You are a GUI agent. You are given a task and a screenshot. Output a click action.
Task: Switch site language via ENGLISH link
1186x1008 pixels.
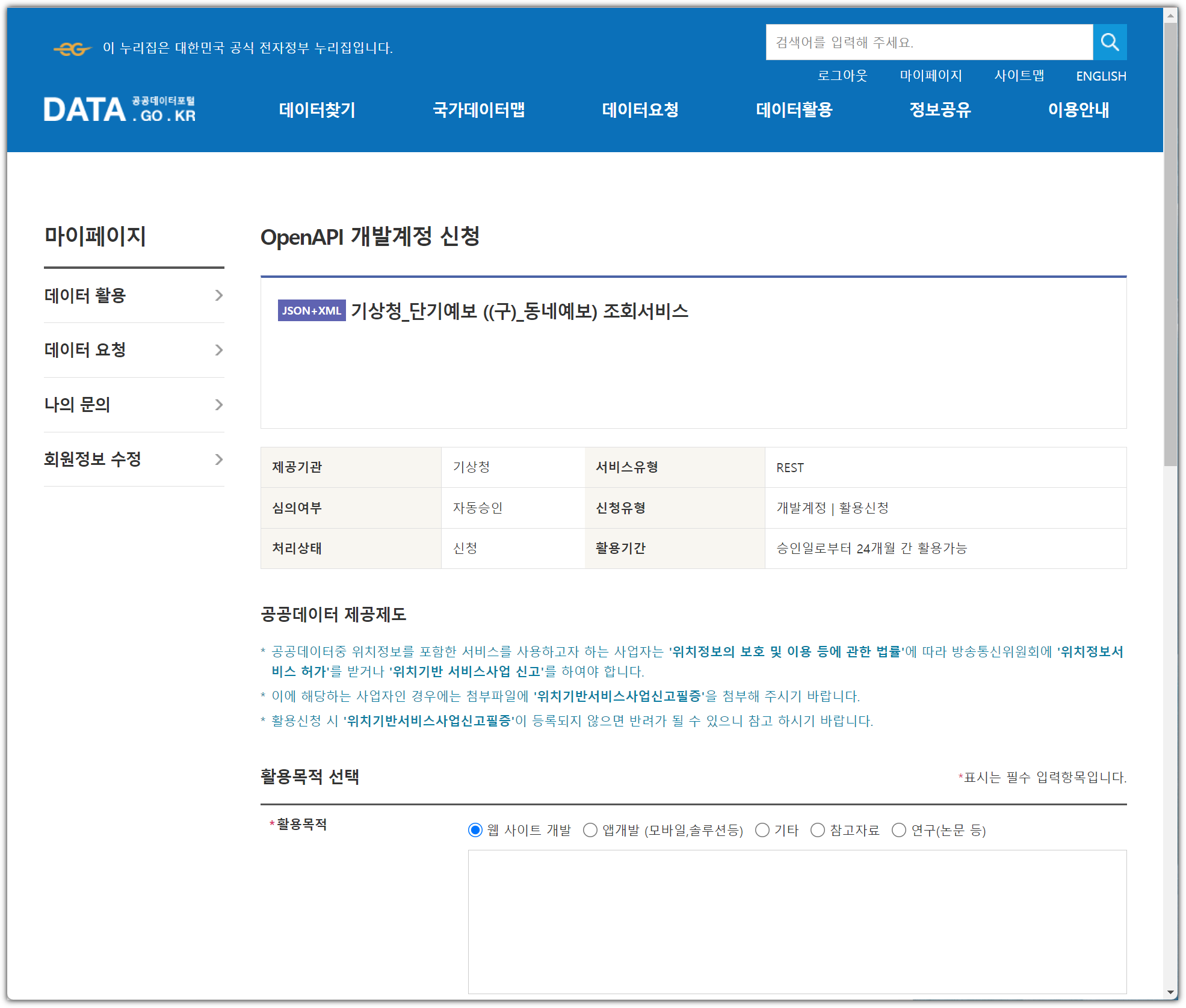pos(1101,76)
